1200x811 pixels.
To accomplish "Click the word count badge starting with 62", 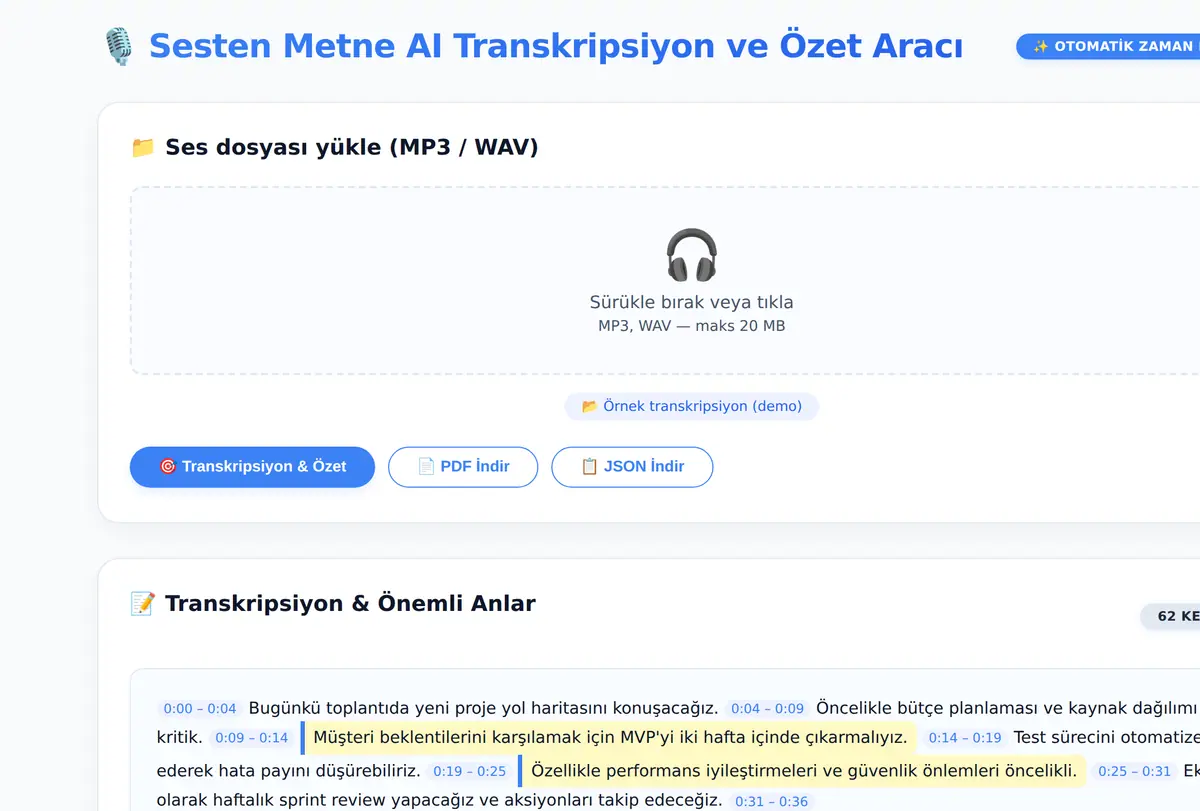I will point(1170,616).
